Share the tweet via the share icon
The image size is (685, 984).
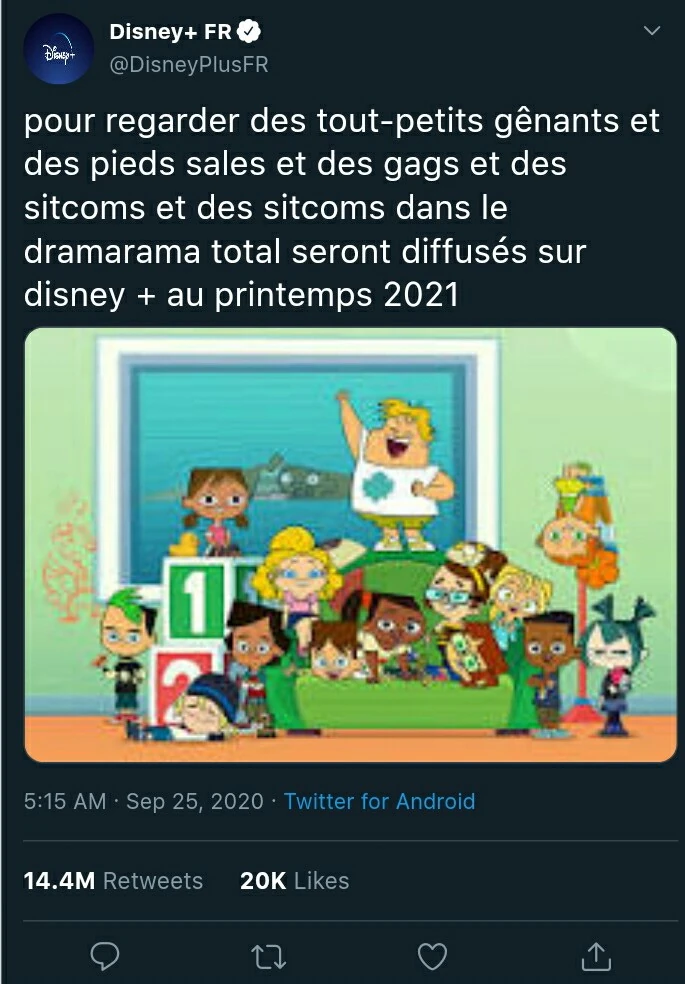coord(596,957)
